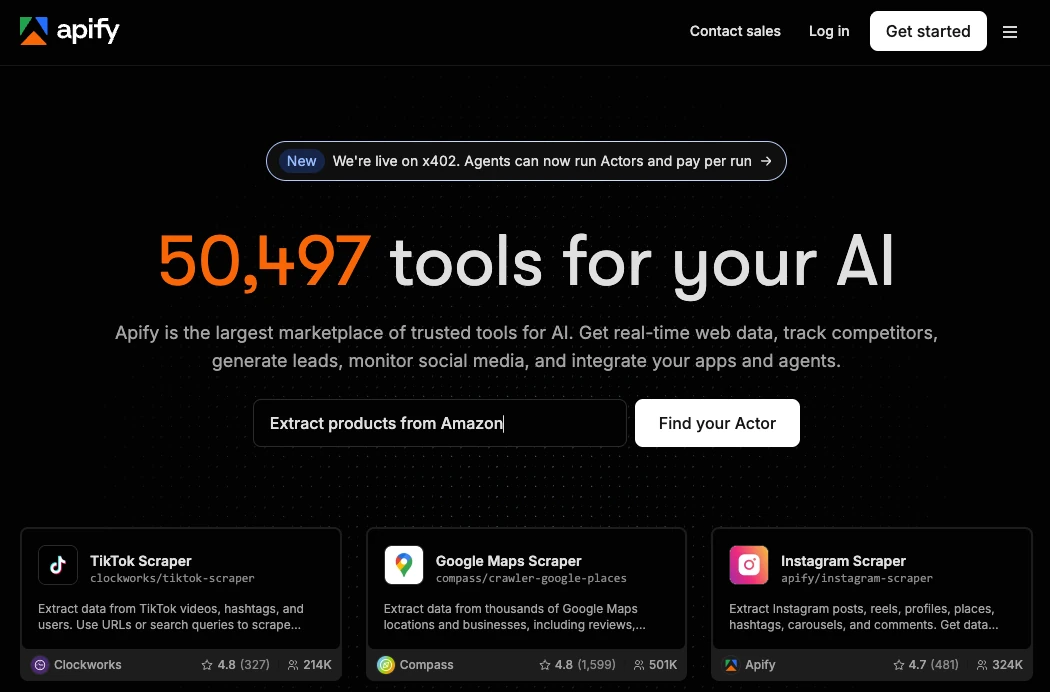Open the Instagram Scraper card title
The width and height of the screenshot is (1050, 692).
(843, 561)
